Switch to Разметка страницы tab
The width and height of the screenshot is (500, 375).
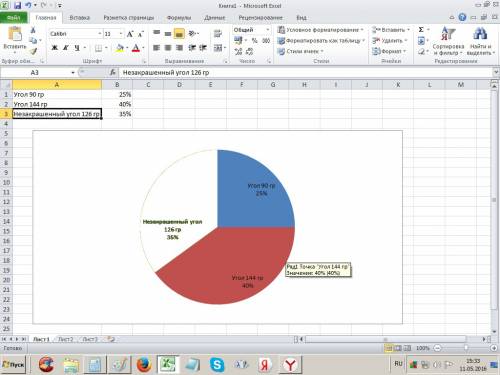[129, 18]
